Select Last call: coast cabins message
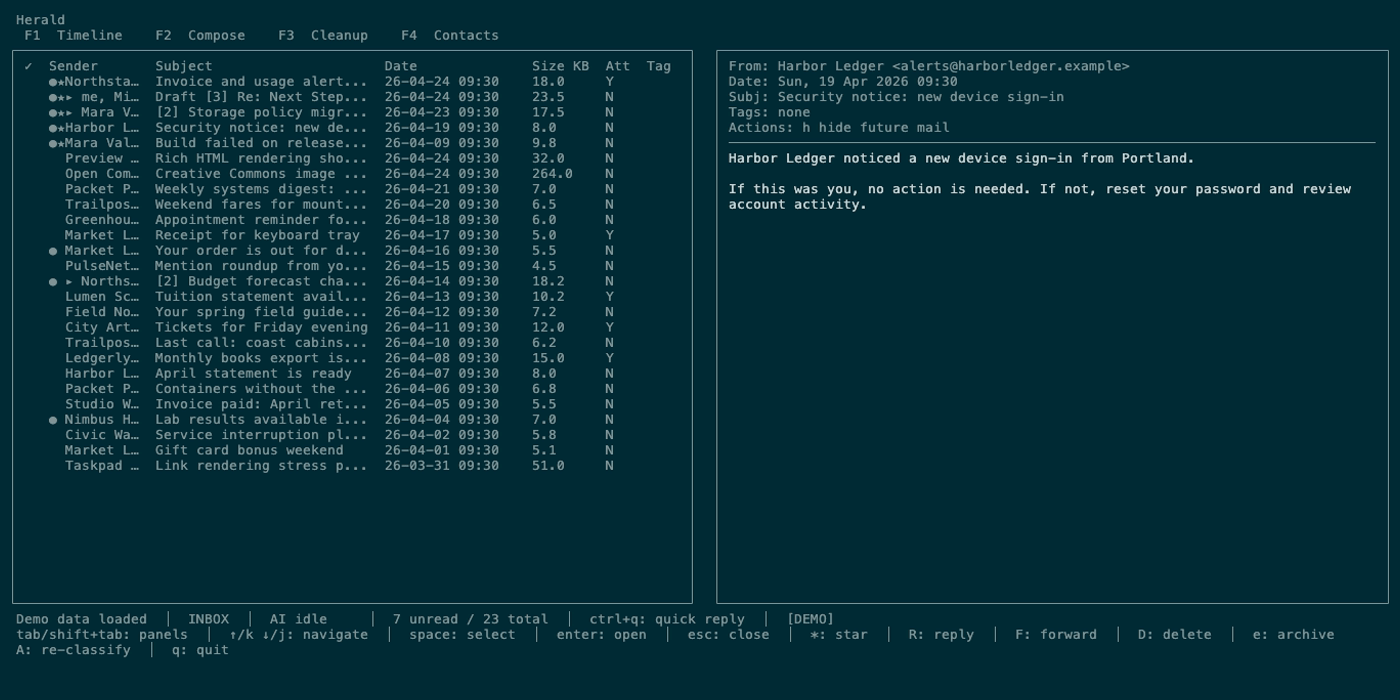 352,343
